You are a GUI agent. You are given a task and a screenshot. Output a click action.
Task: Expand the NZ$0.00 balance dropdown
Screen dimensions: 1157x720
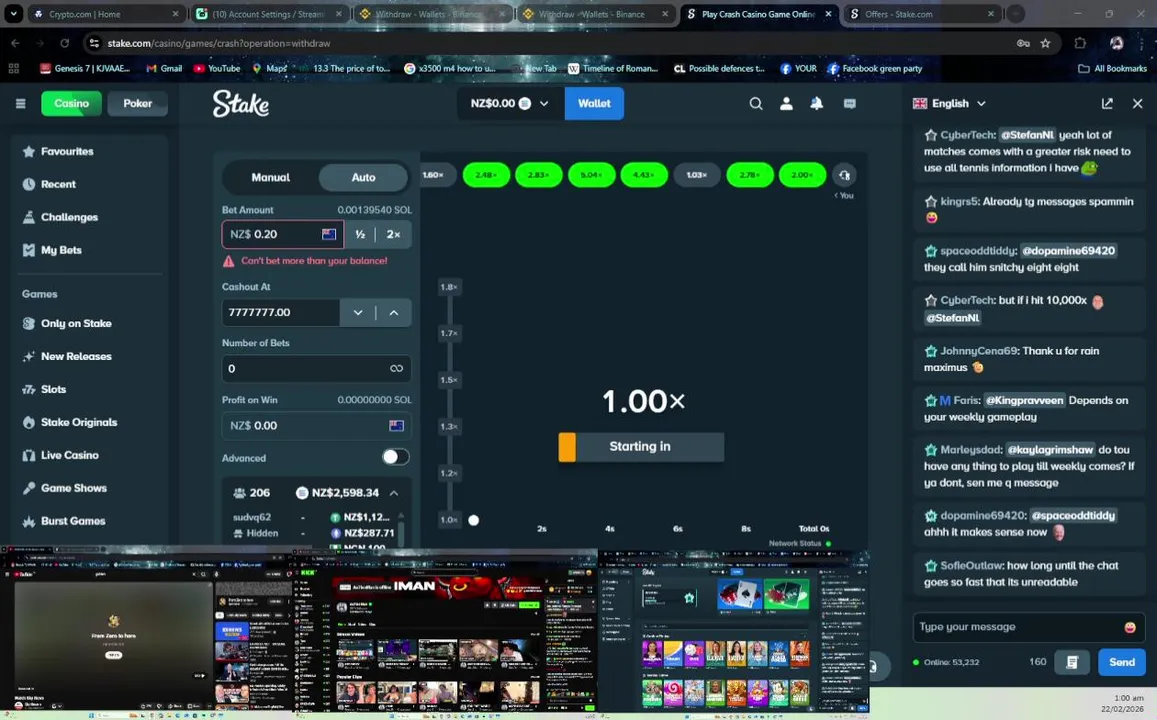tap(511, 103)
